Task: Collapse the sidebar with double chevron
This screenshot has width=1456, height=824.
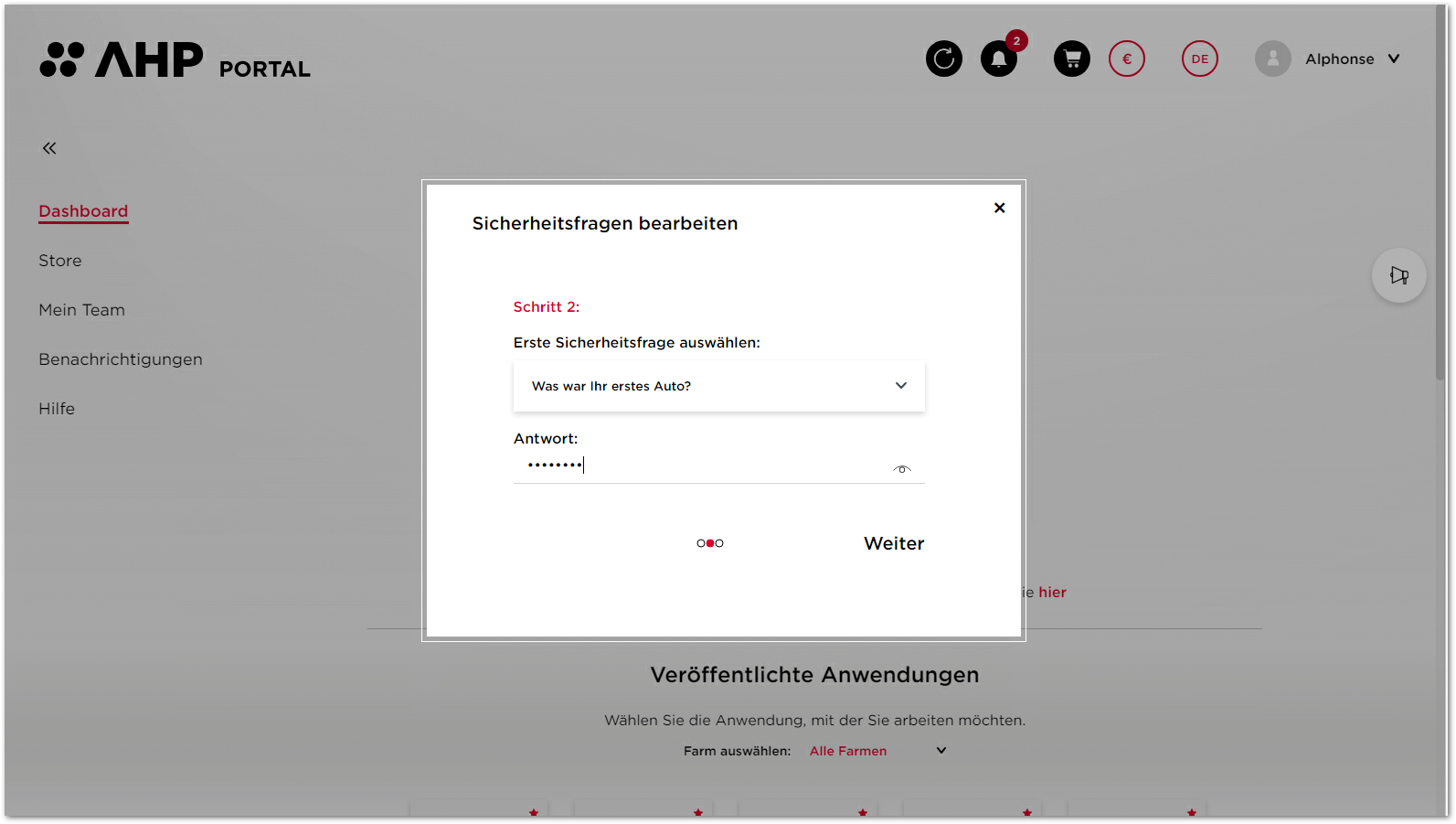Action: [x=49, y=148]
